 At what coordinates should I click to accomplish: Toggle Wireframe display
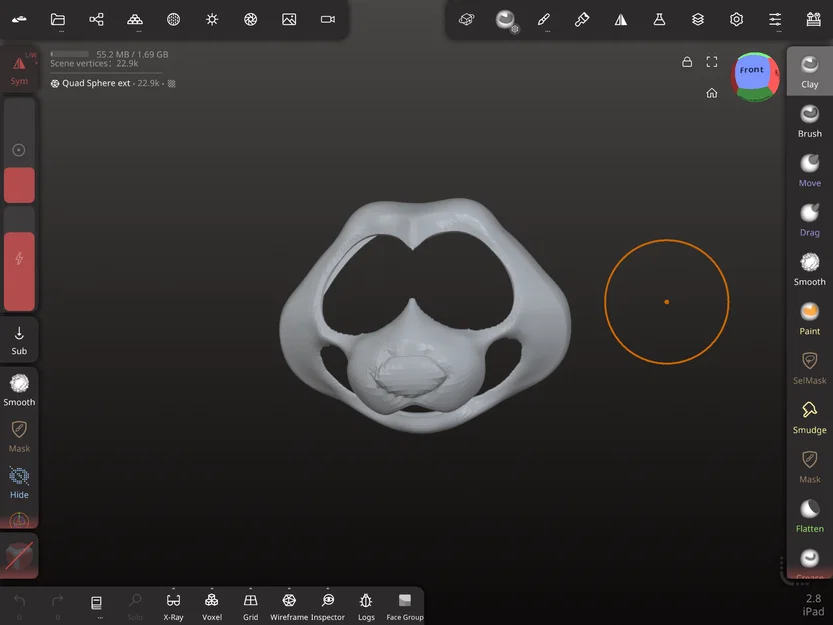pos(289,606)
